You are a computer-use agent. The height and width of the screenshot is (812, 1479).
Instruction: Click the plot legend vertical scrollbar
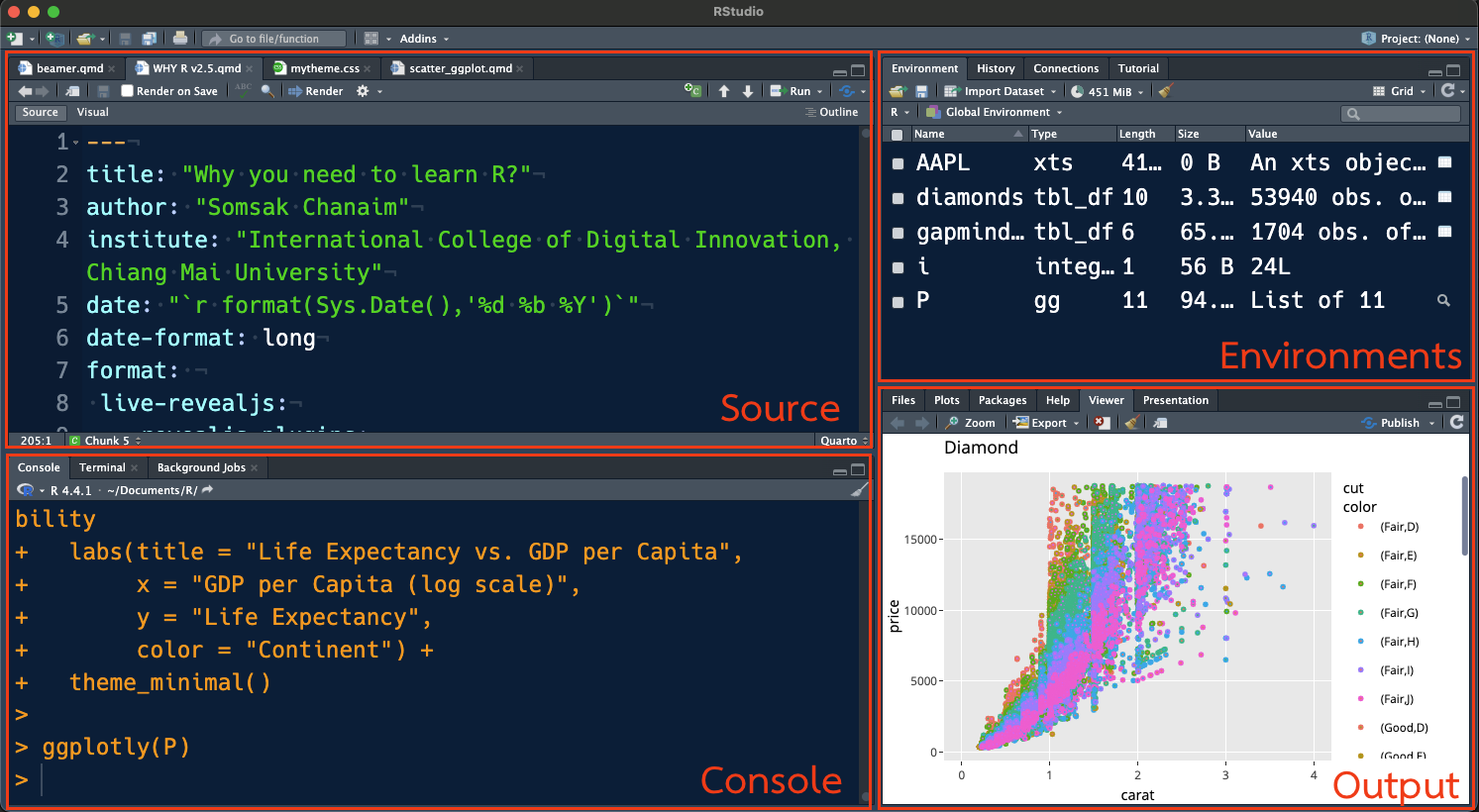1464,516
